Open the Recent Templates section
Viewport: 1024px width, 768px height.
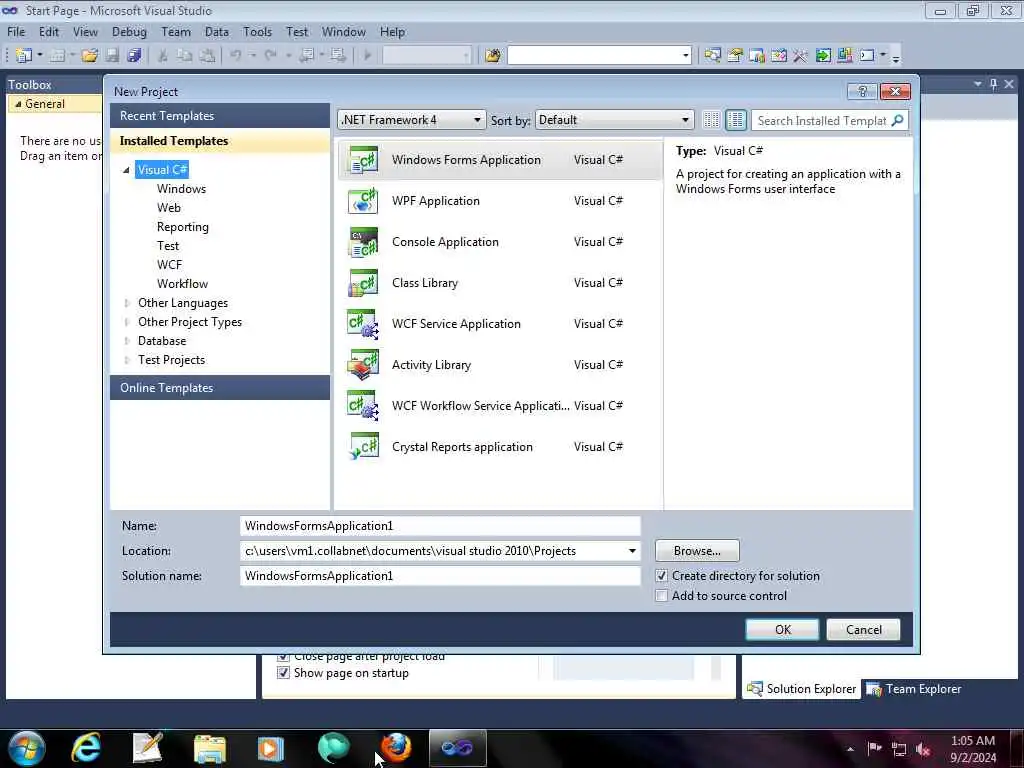click(220, 116)
